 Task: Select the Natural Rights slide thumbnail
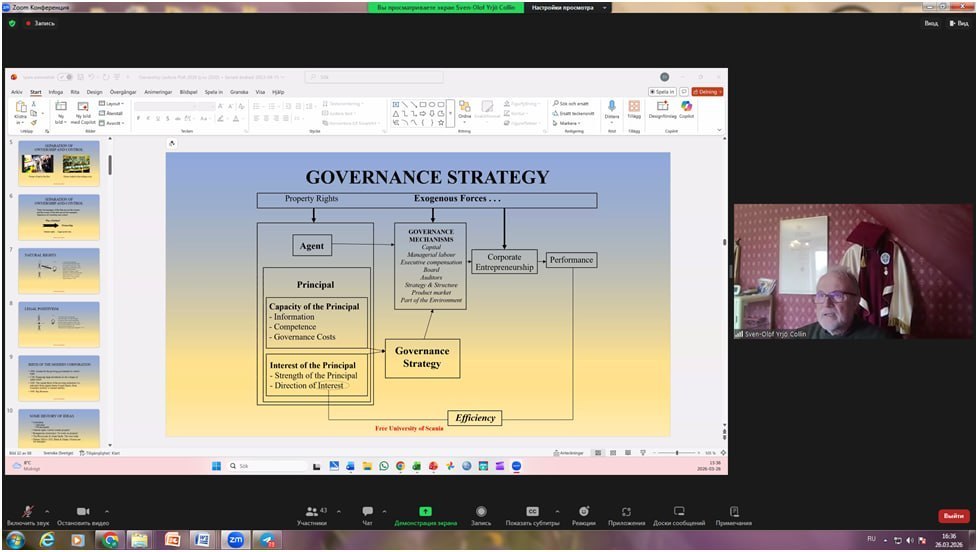[59, 271]
